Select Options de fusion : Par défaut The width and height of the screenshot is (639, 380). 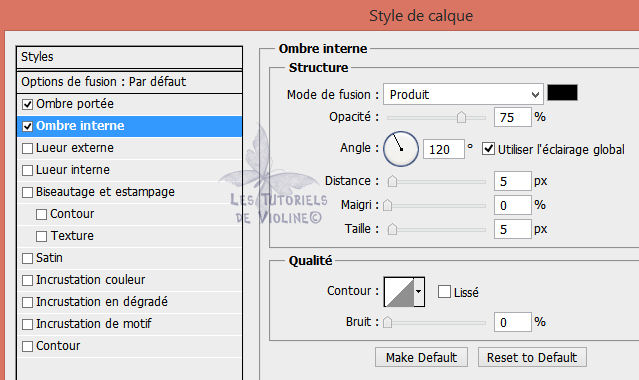[x=130, y=82]
